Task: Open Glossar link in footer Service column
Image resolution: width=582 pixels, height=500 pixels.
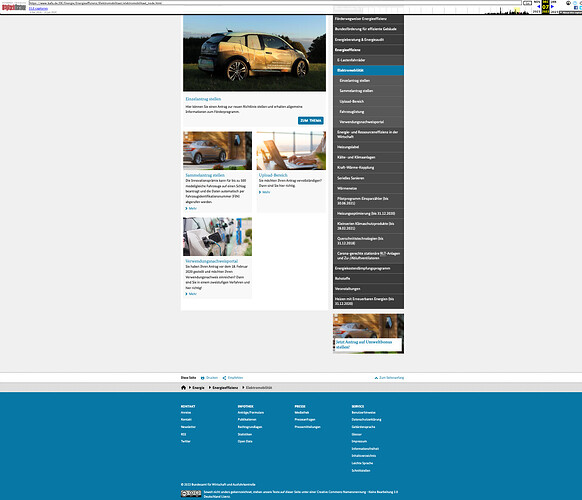Action: (x=357, y=434)
